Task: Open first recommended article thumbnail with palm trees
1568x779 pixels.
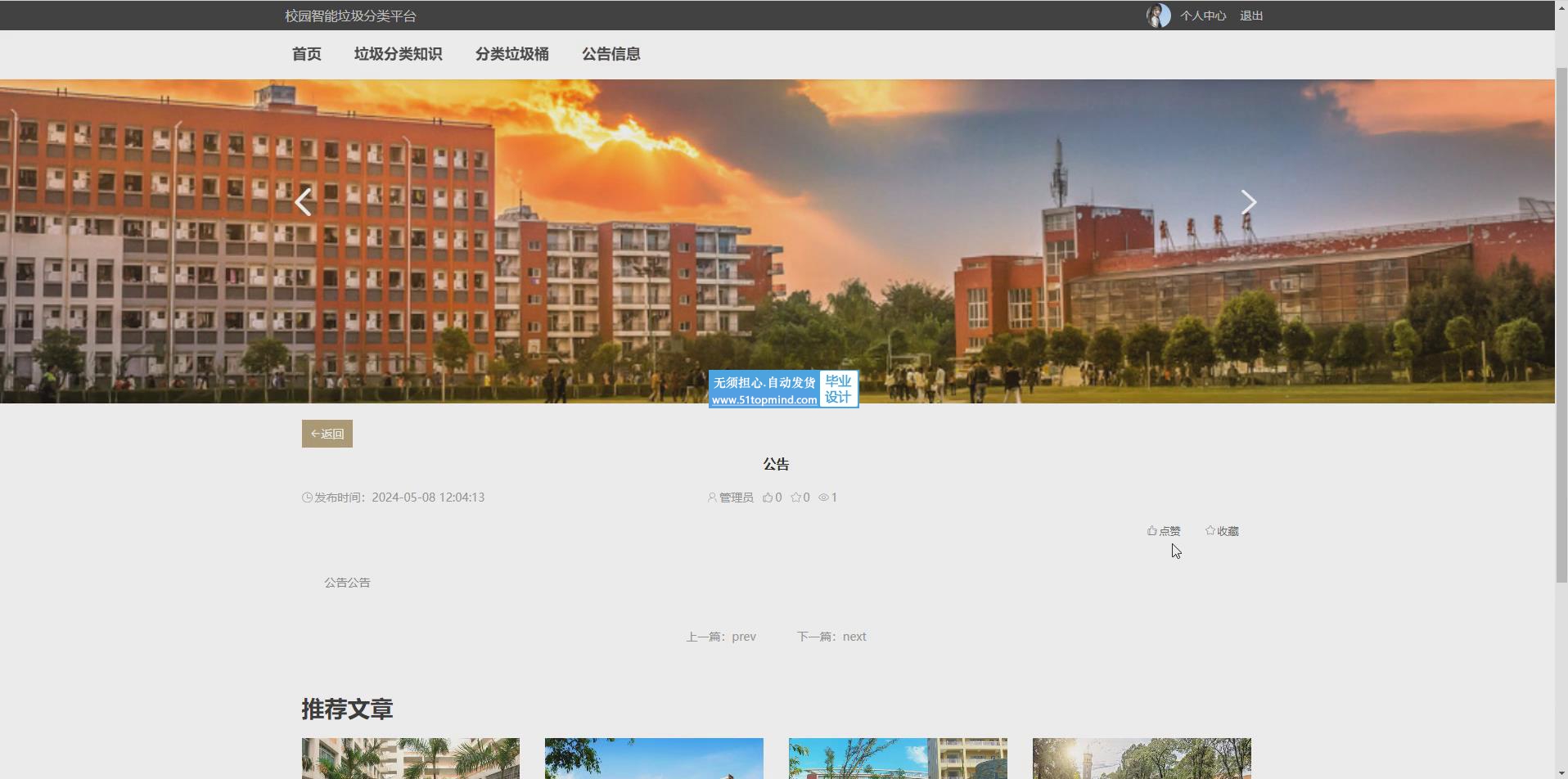Action: point(411,759)
